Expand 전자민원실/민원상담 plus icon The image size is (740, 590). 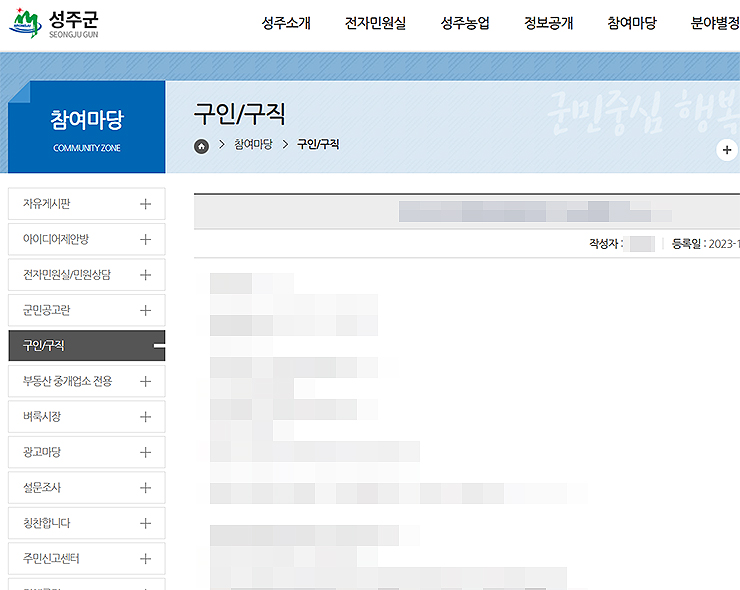pyautogui.click(x=145, y=275)
